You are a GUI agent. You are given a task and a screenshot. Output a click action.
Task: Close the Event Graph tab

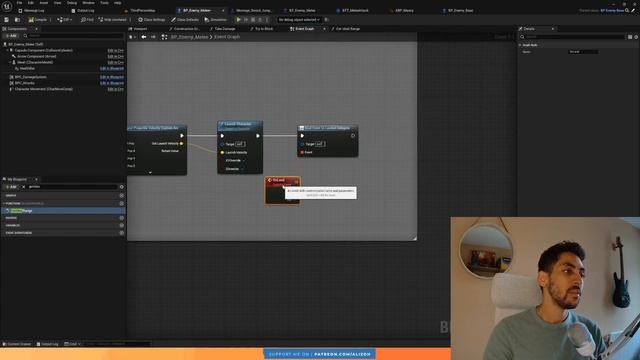pos(324,29)
